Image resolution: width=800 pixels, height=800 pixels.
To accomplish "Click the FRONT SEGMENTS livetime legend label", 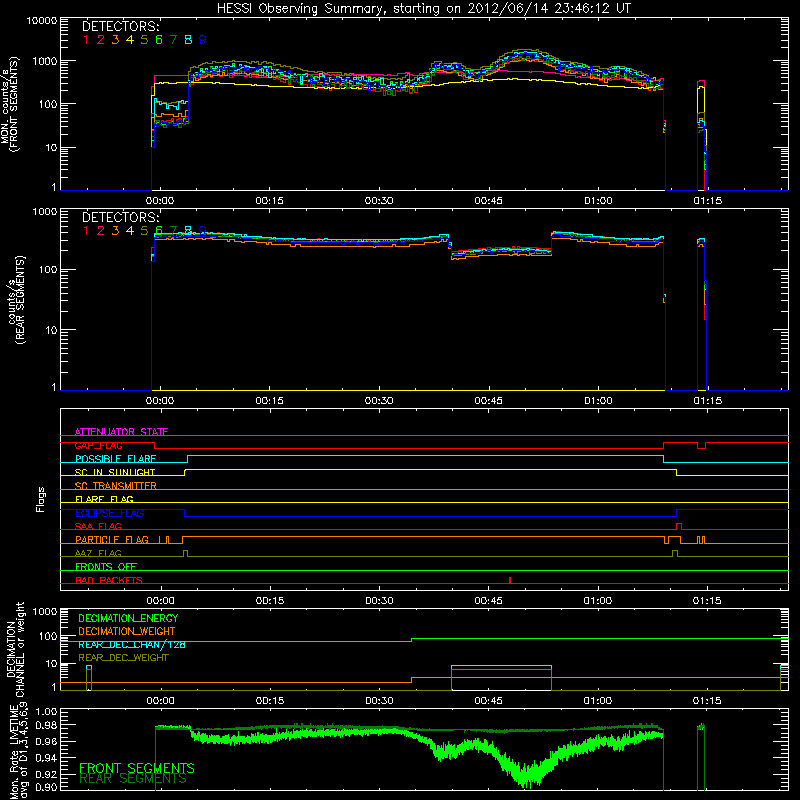I will pos(137,768).
